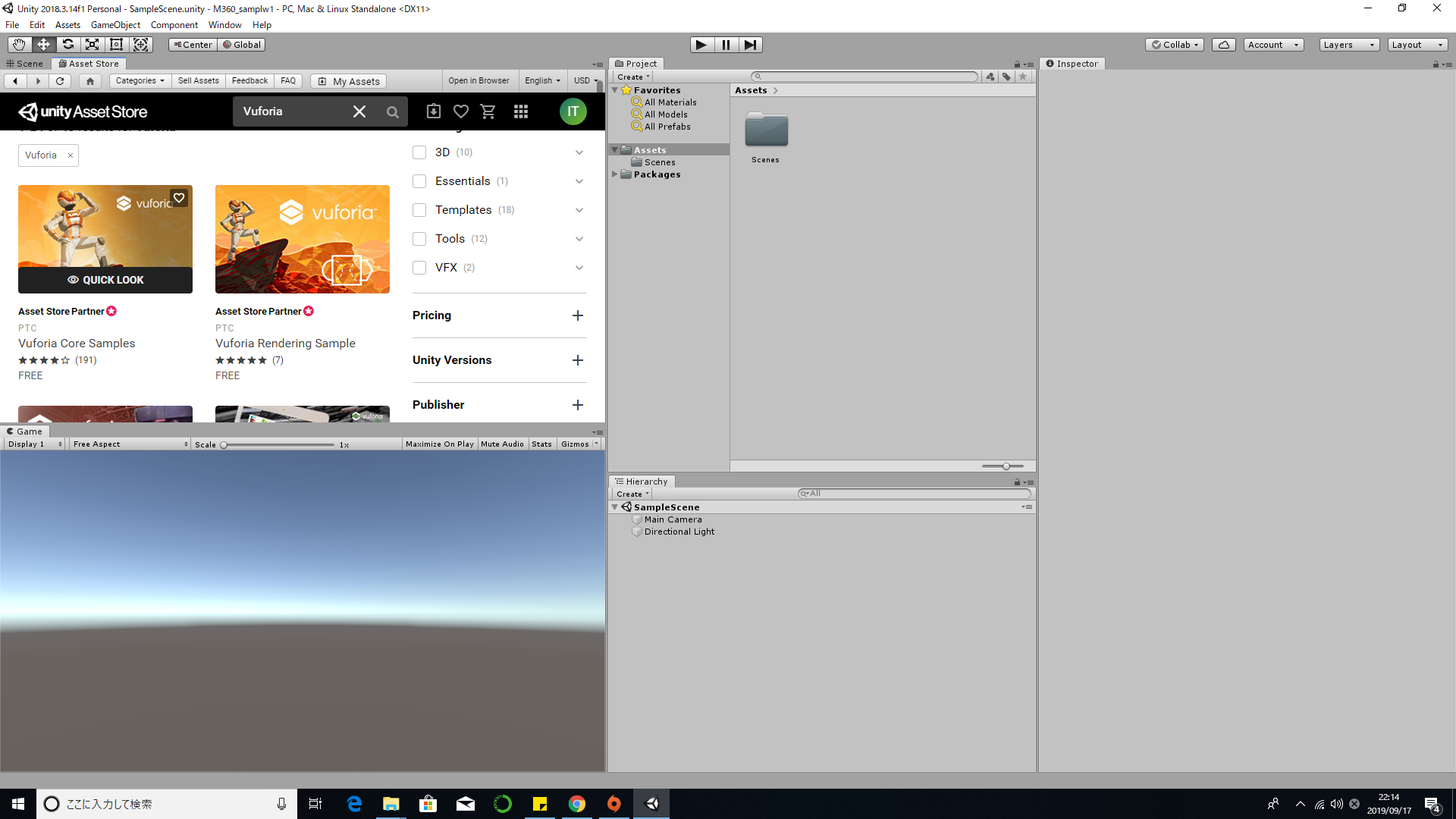The width and height of the screenshot is (1456, 819).
Task: Select the Rotate tool
Action: 67,45
